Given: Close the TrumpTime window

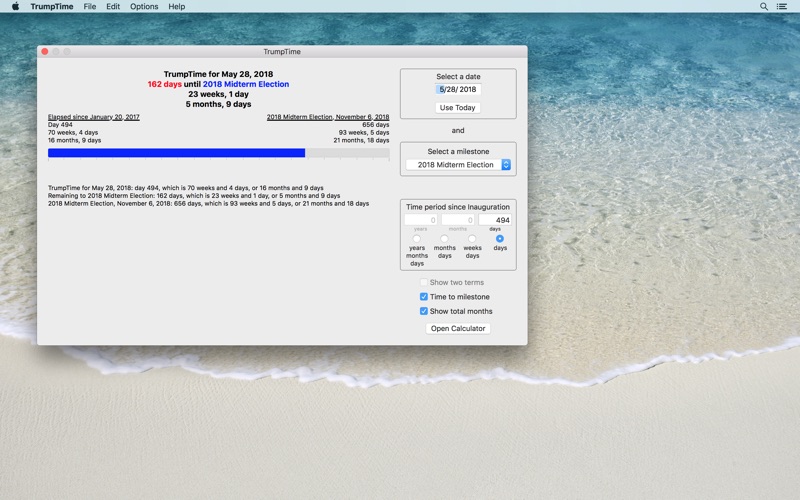Looking at the screenshot, I should pos(45,52).
